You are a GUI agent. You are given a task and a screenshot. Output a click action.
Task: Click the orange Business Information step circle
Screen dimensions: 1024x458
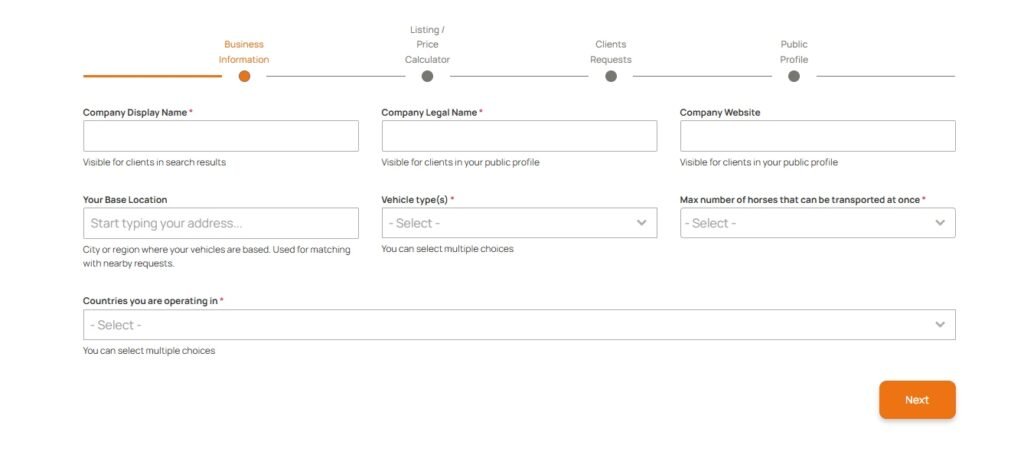tap(244, 76)
